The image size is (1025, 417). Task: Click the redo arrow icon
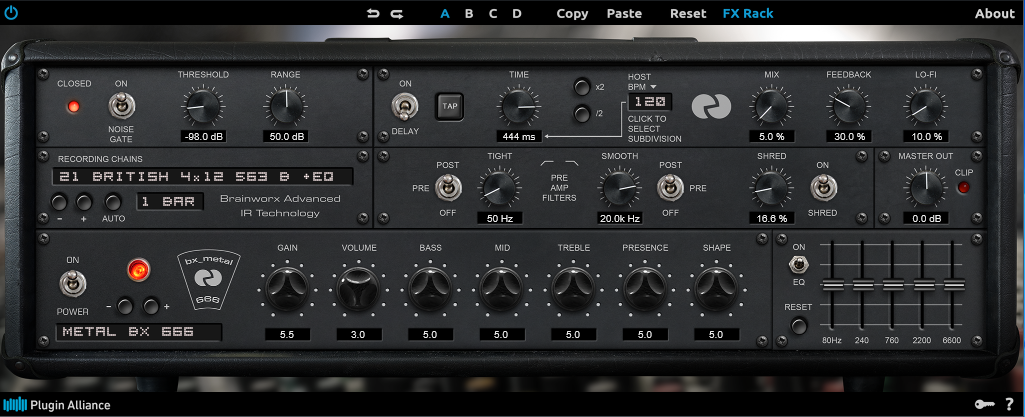point(396,13)
